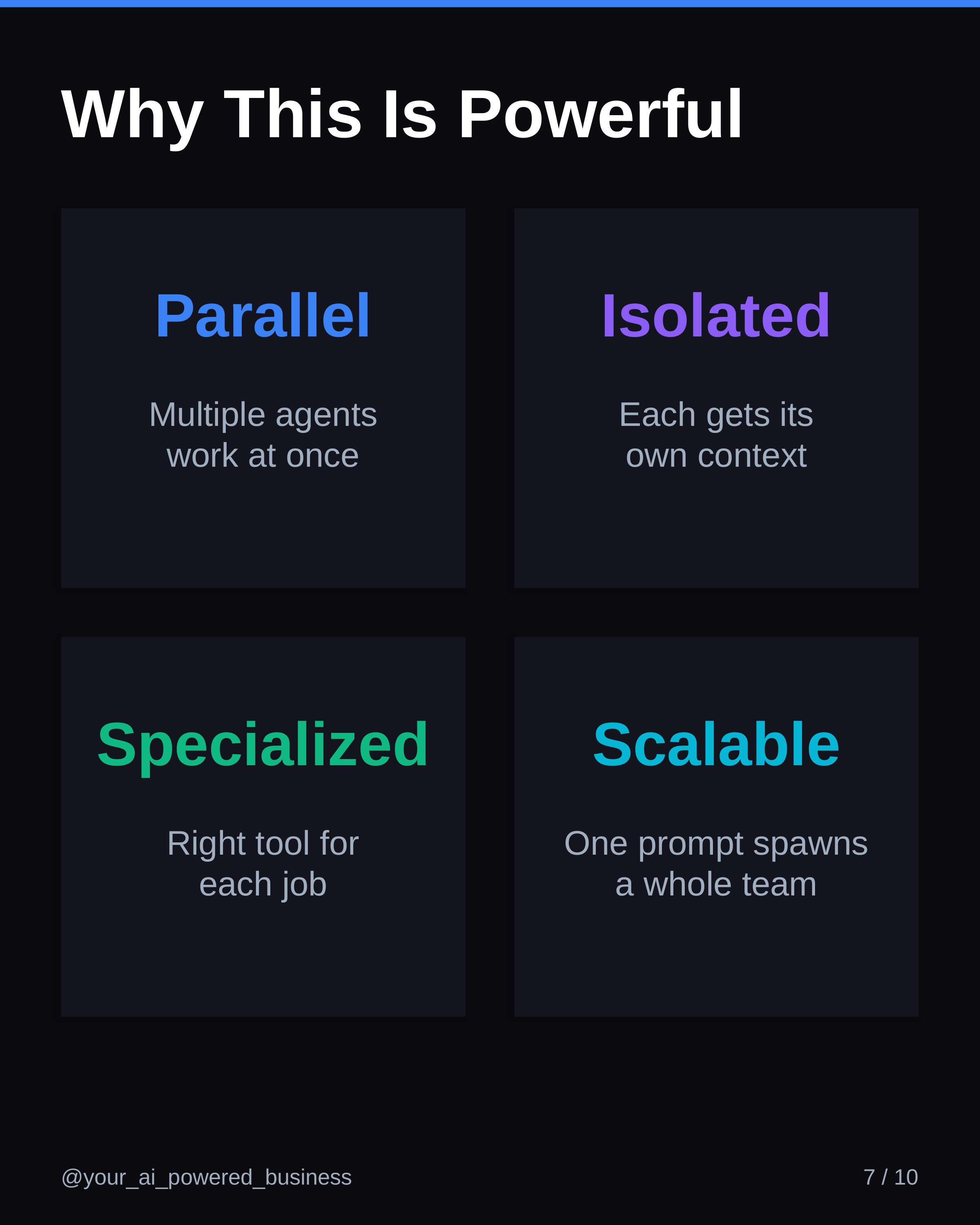
Task: Click the '7 / 10' page indicator
Action: pyautogui.click(x=890, y=1177)
